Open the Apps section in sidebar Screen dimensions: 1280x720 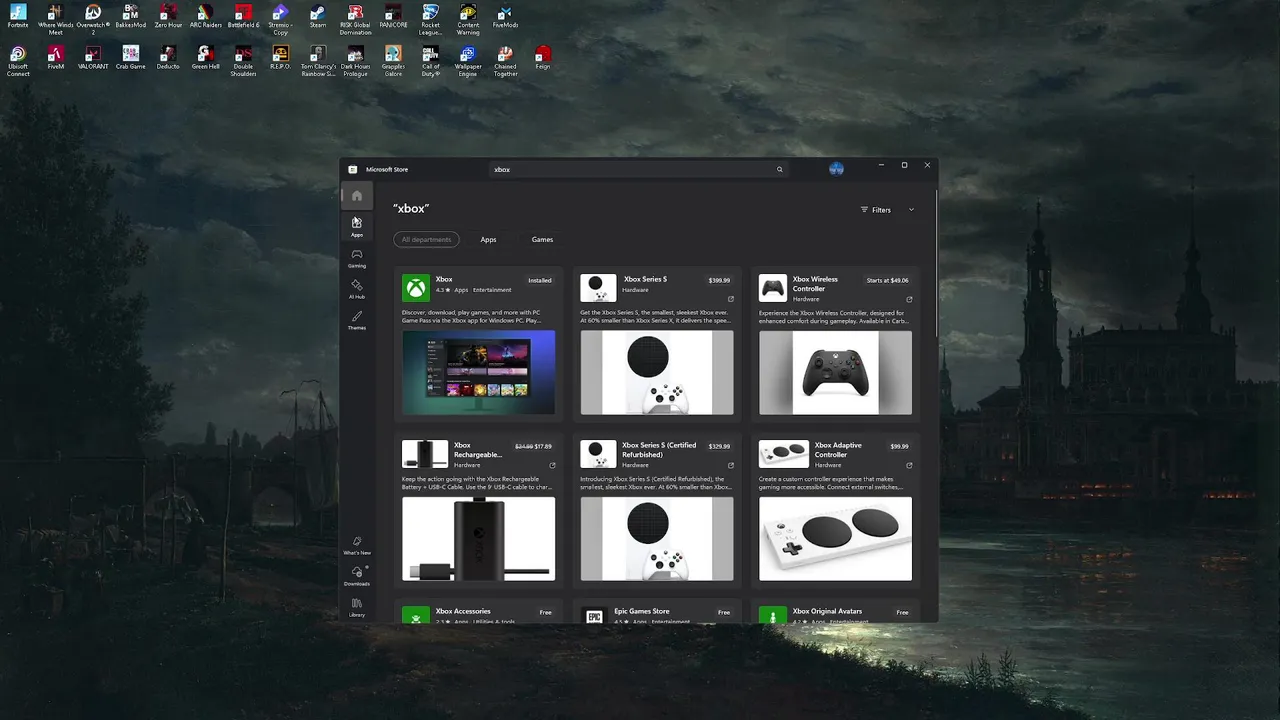[357, 227]
